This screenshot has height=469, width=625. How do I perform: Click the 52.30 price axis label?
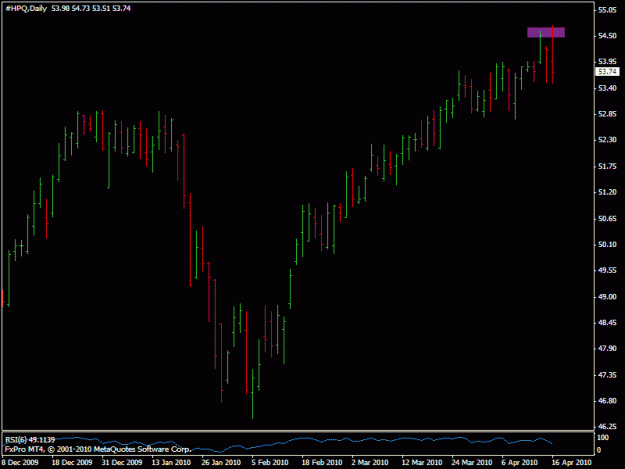click(607, 140)
